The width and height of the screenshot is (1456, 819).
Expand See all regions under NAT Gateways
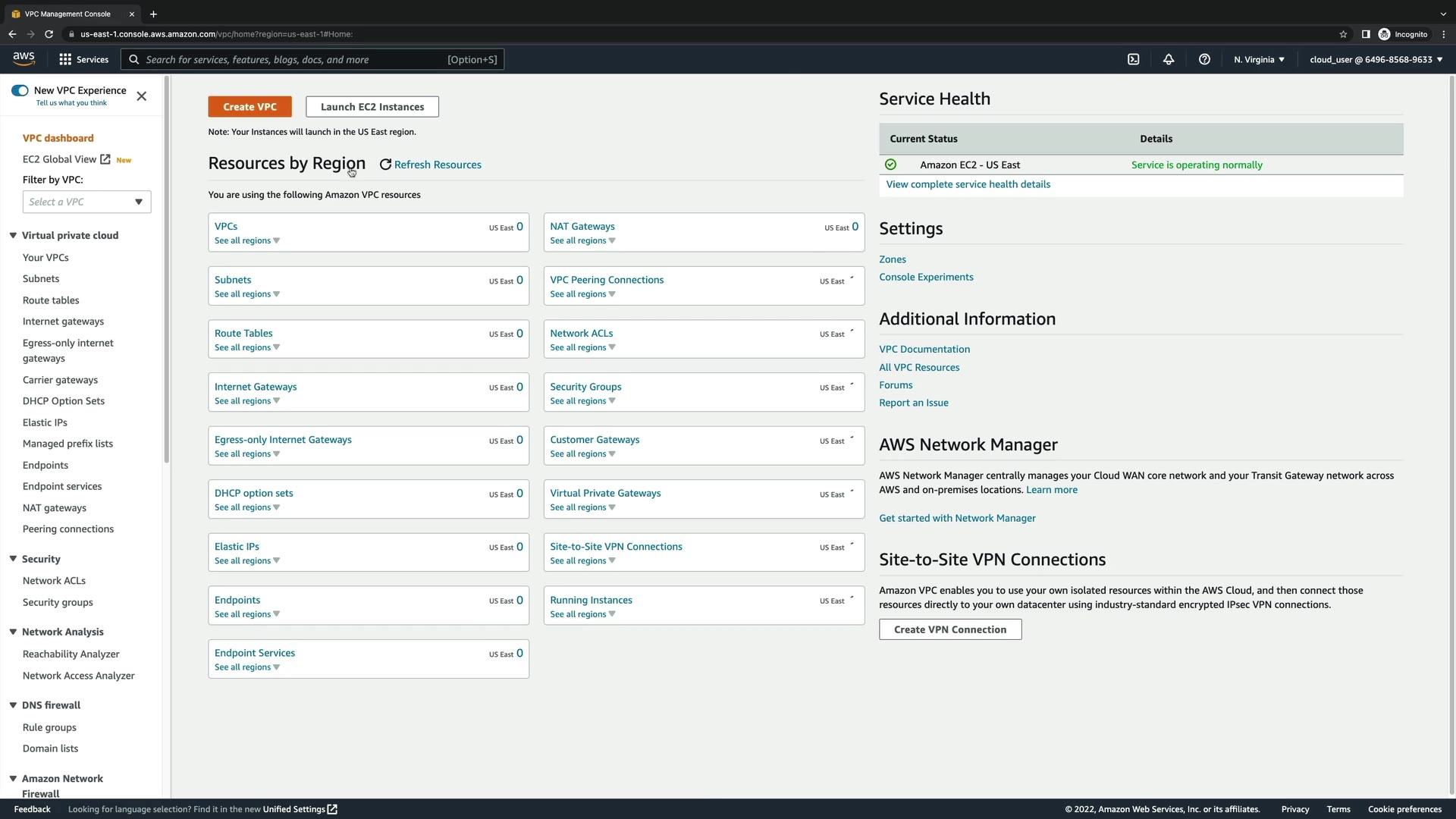(582, 241)
